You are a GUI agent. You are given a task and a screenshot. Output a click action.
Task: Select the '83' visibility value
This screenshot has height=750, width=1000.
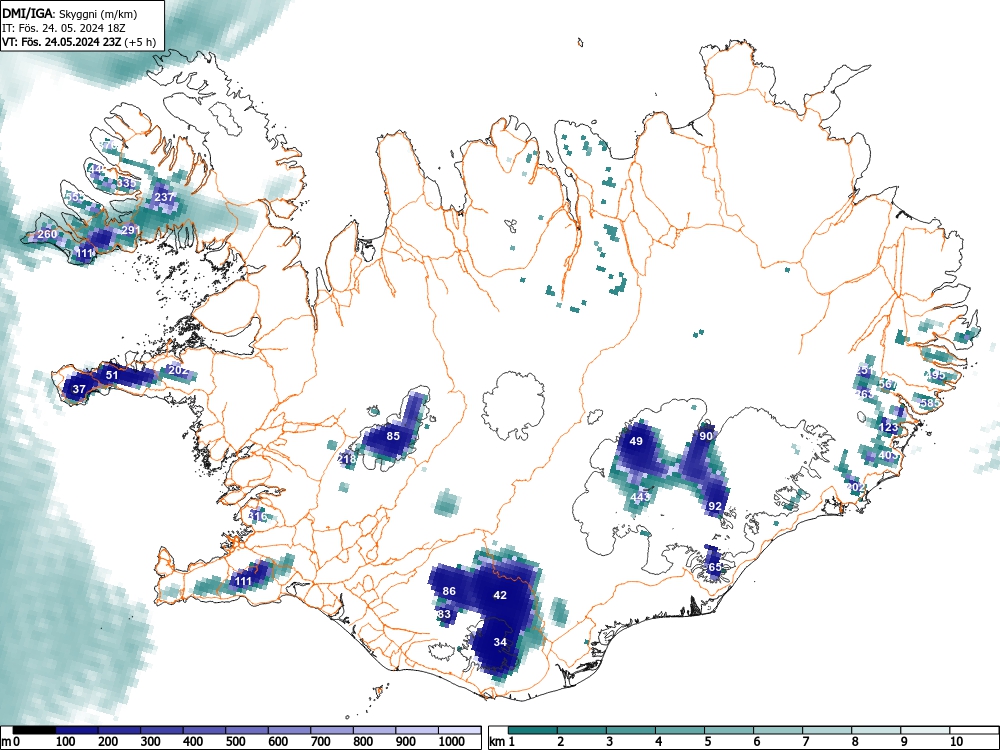point(444,615)
